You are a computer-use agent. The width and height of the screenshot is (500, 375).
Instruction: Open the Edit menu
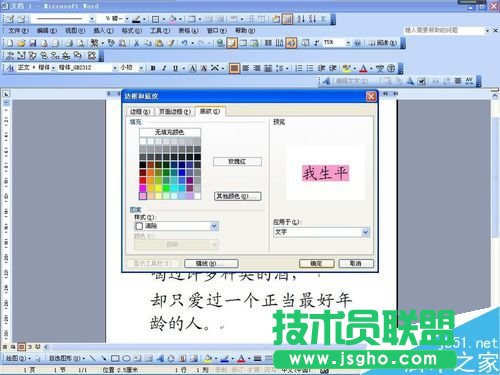[47, 31]
